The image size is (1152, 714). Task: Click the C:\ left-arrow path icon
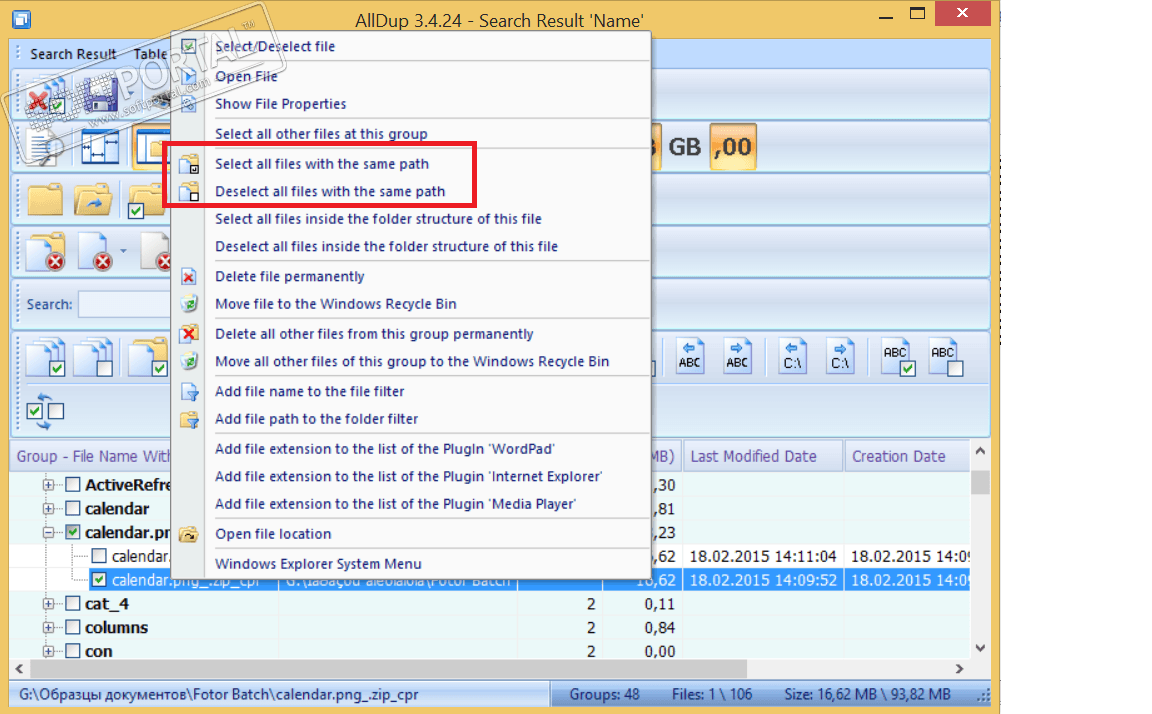point(793,356)
